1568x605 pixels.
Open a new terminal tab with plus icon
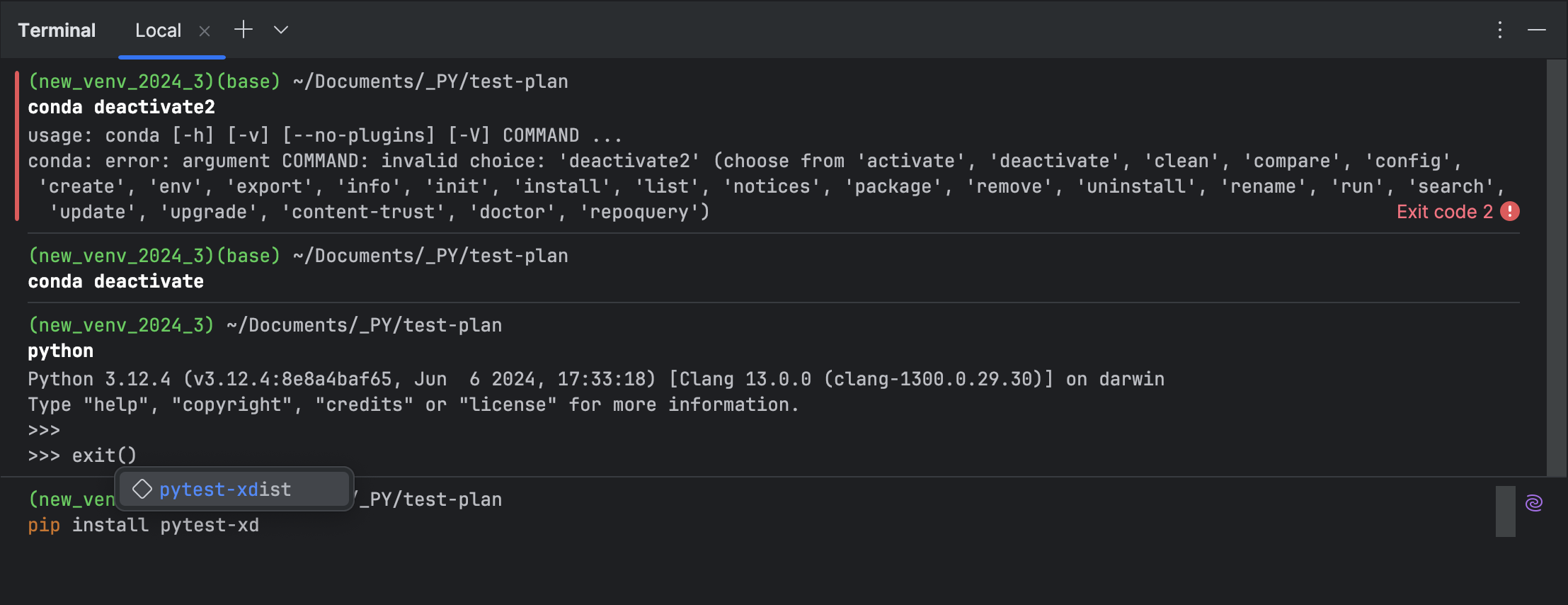tap(244, 30)
